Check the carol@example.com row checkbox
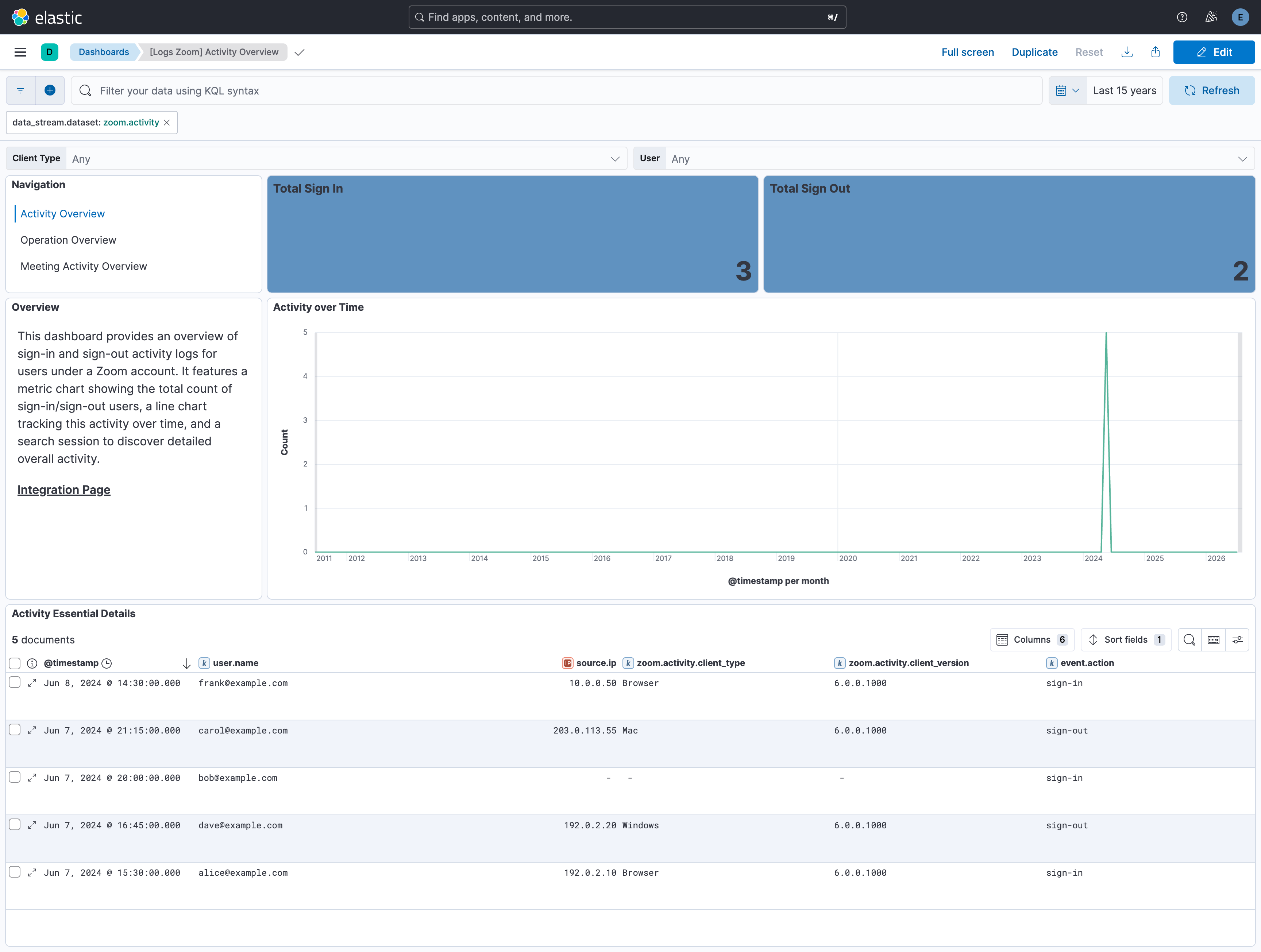 point(15,730)
